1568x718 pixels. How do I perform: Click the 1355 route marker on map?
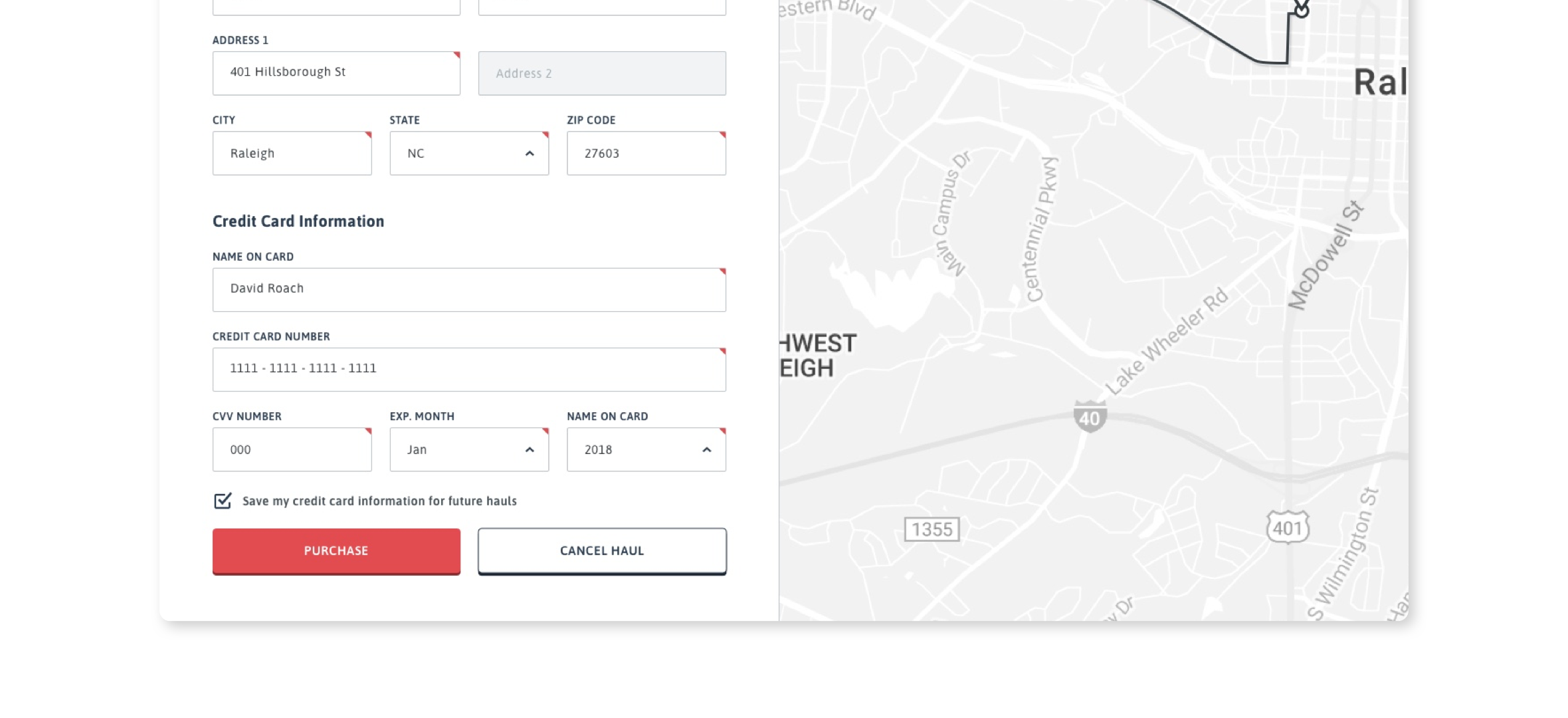pos(931,529)
